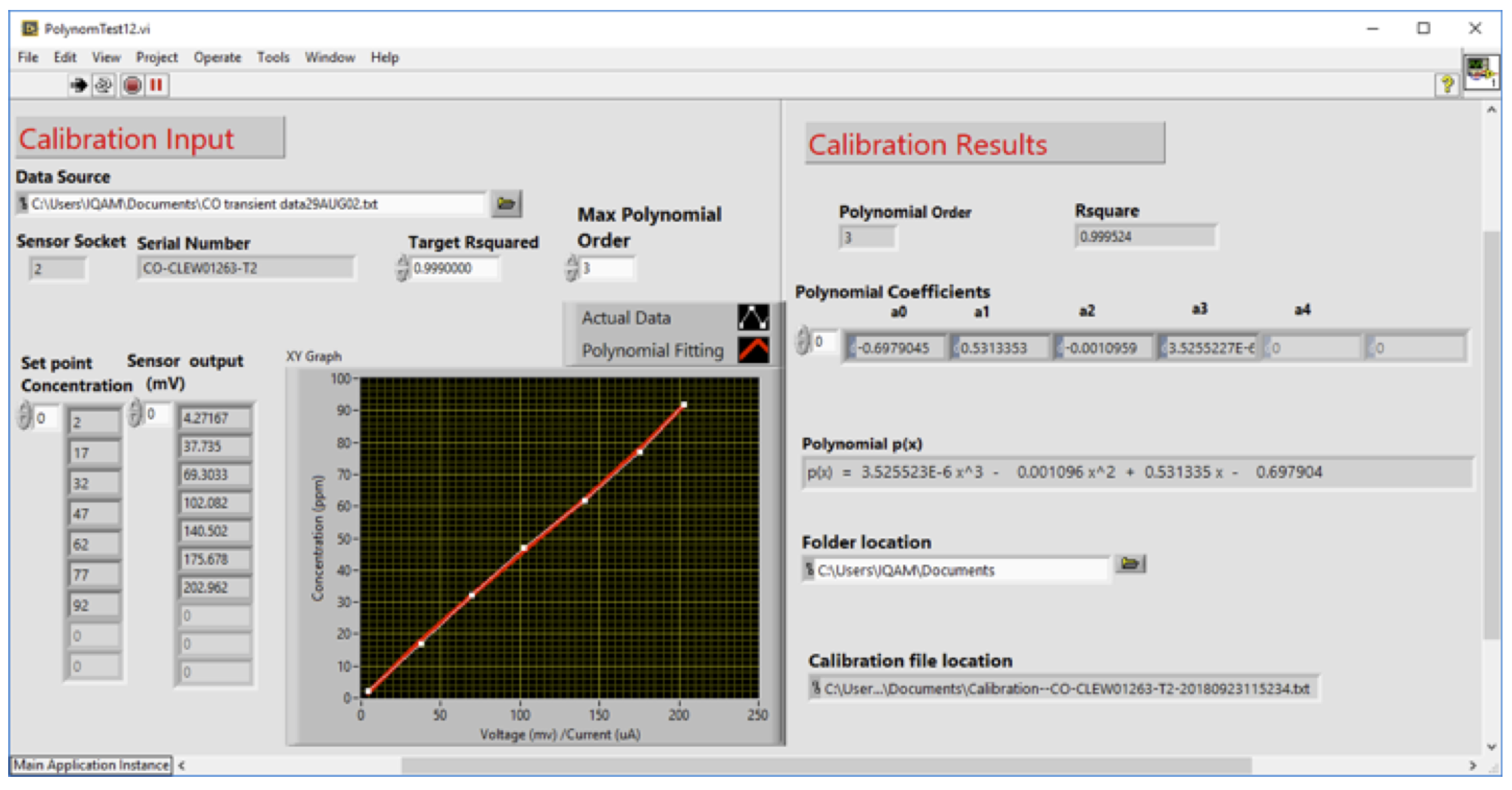1512x790 pixels.
Task: Click the Run Continuously toolbar button
Action: pyautogui.click(x=103, y=86)
